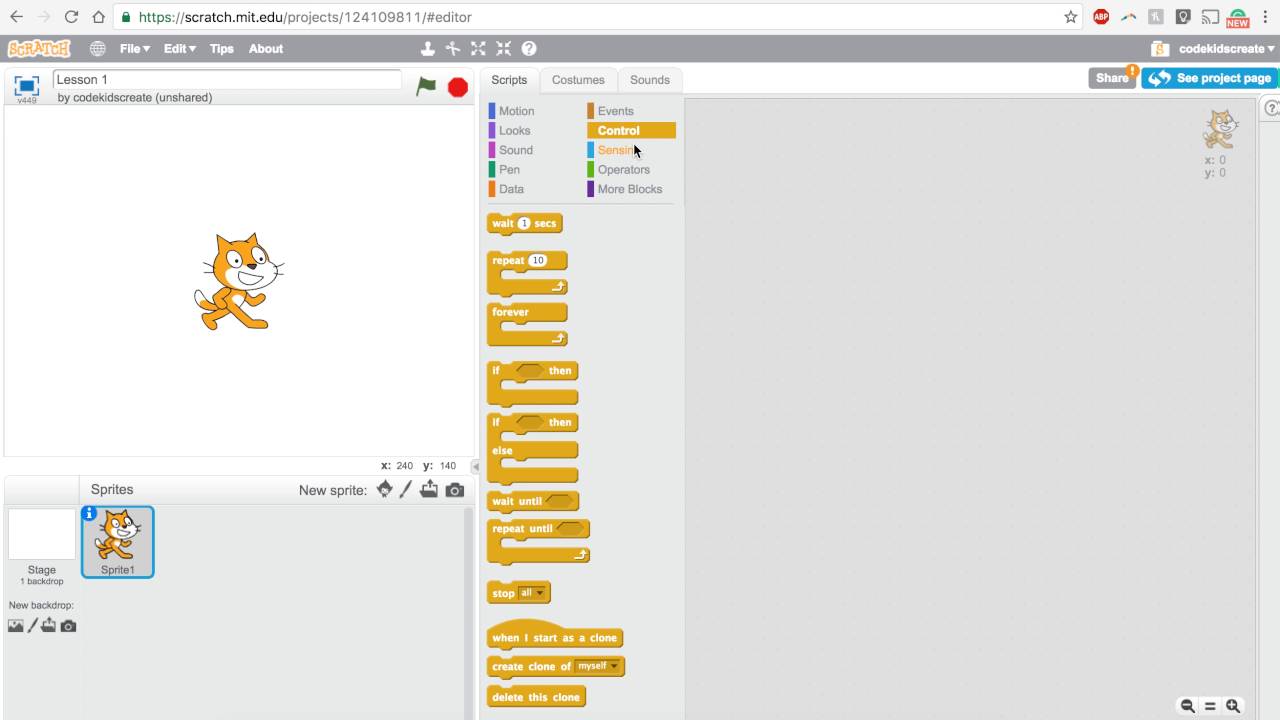Select the Motion blocks category
The height and width of the screenshot is (720, 1280).
pyautogui.click(x=516, y=111)
